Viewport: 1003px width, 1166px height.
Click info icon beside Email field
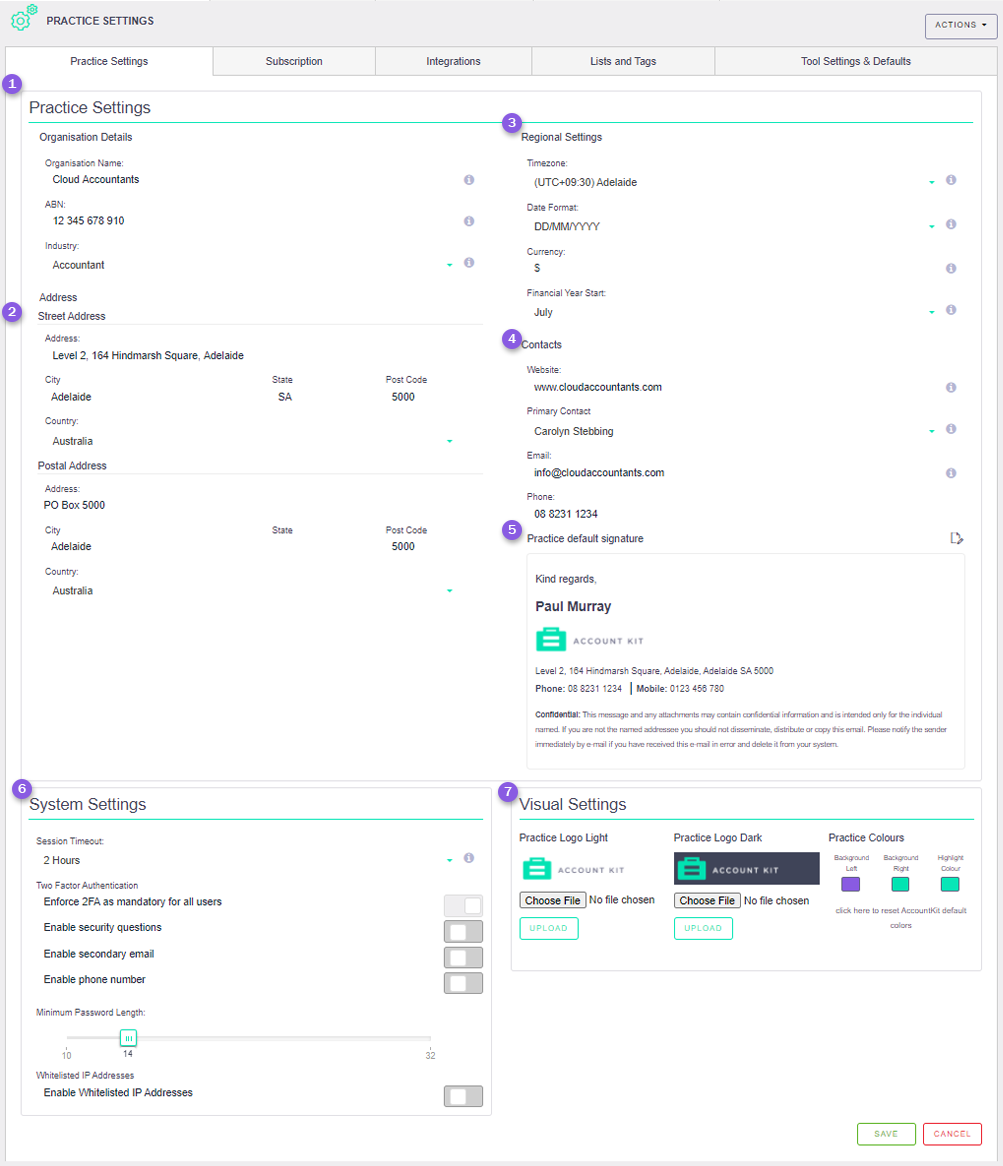coord(951,473)
